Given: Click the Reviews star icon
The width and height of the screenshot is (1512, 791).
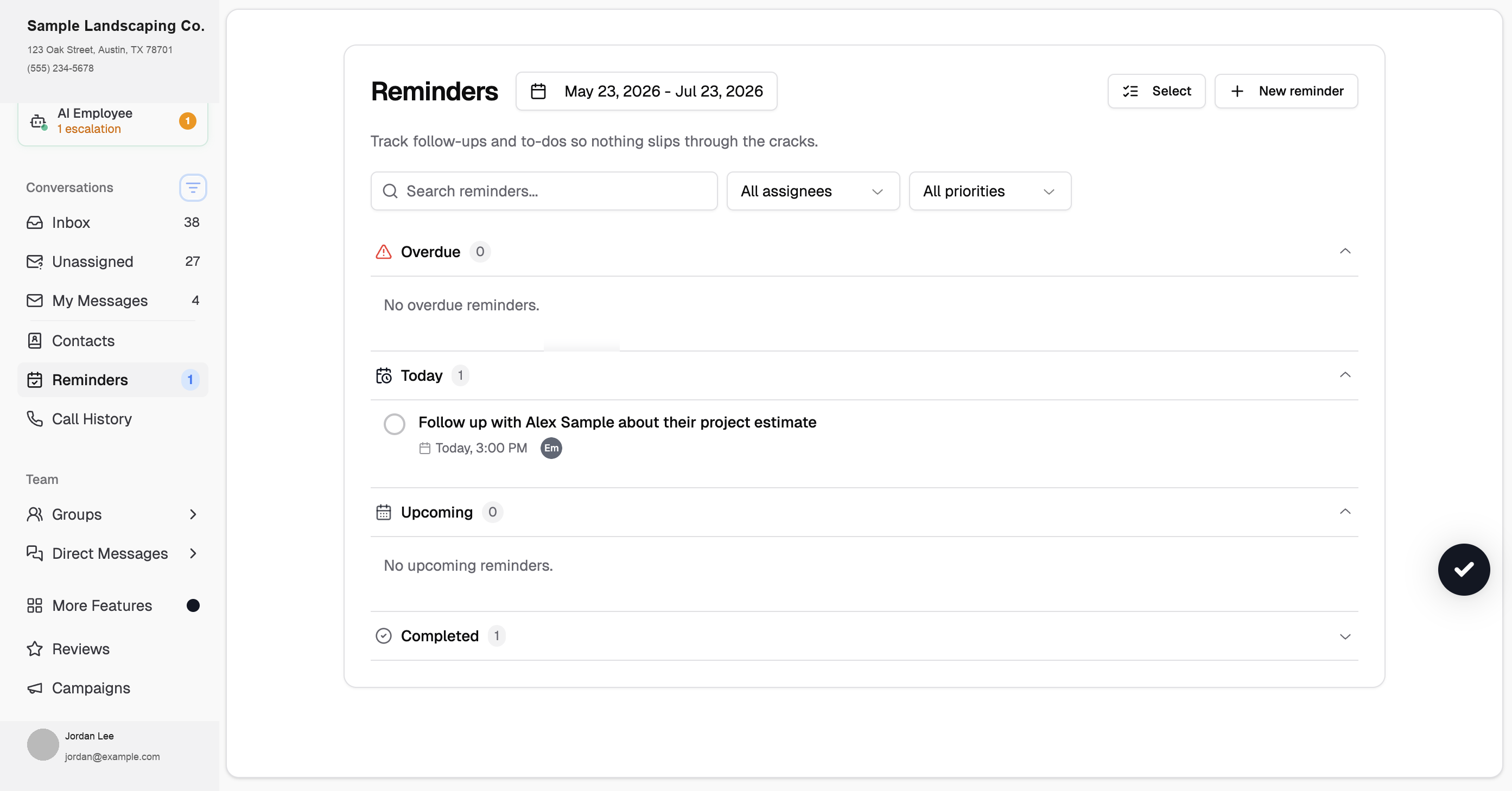Looking at the screenshot, I should pos(35,648).
